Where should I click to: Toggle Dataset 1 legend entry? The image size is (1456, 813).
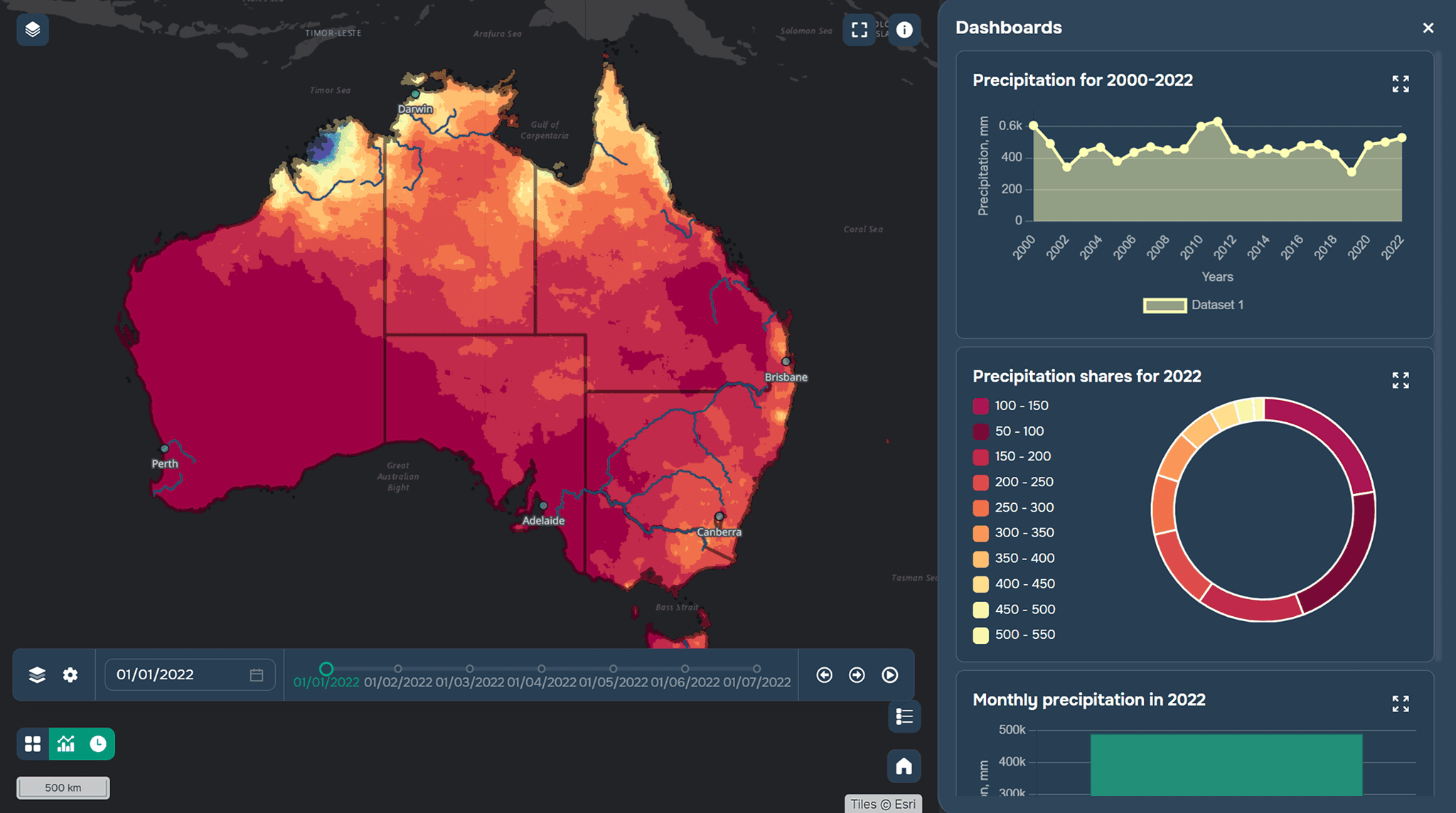coord(1193,306)
